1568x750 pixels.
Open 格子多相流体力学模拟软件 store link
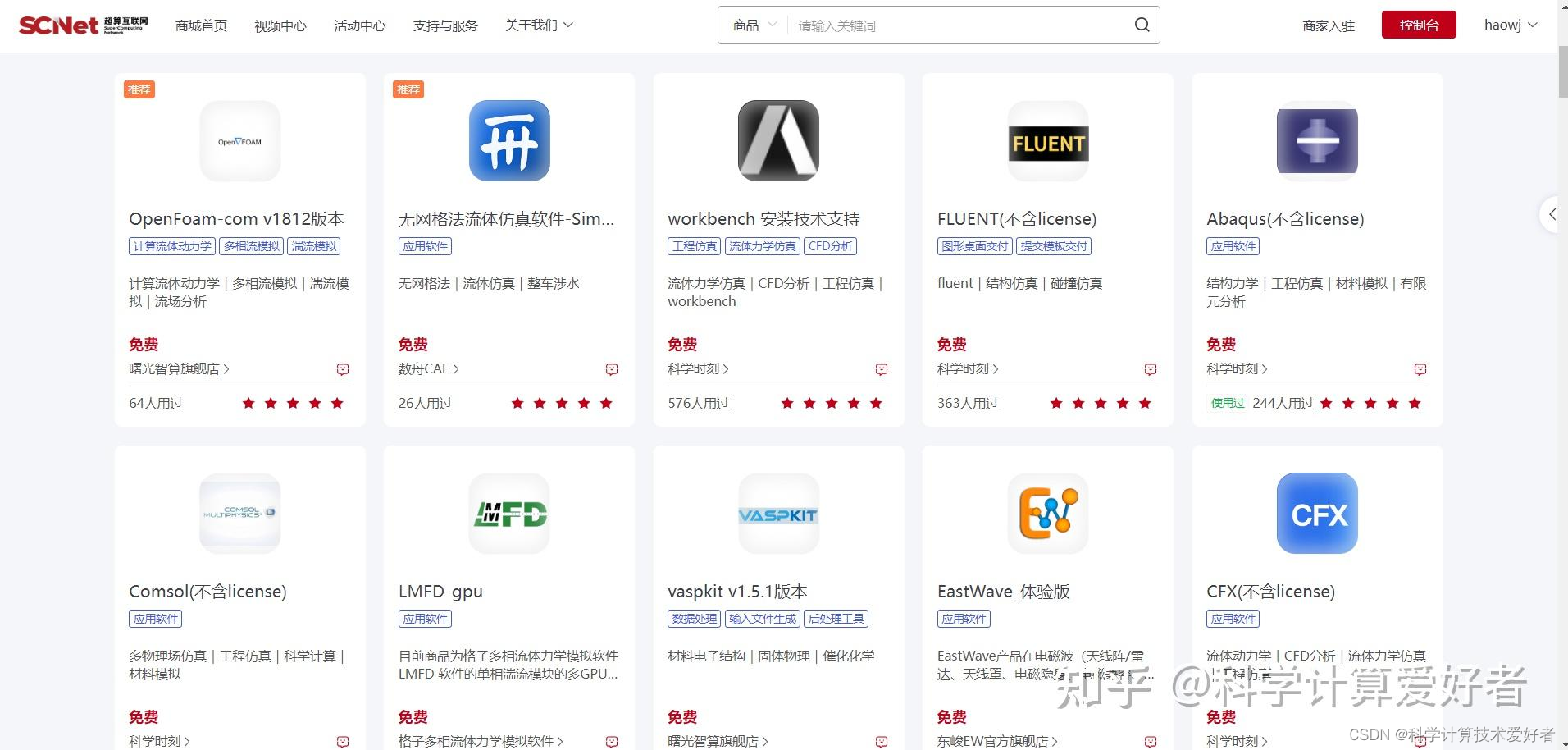coord(481,741)
